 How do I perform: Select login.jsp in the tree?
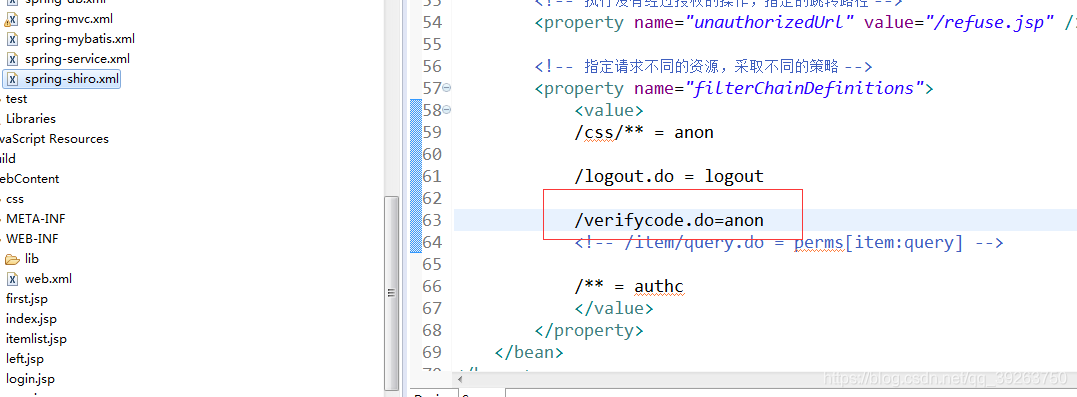30,378
